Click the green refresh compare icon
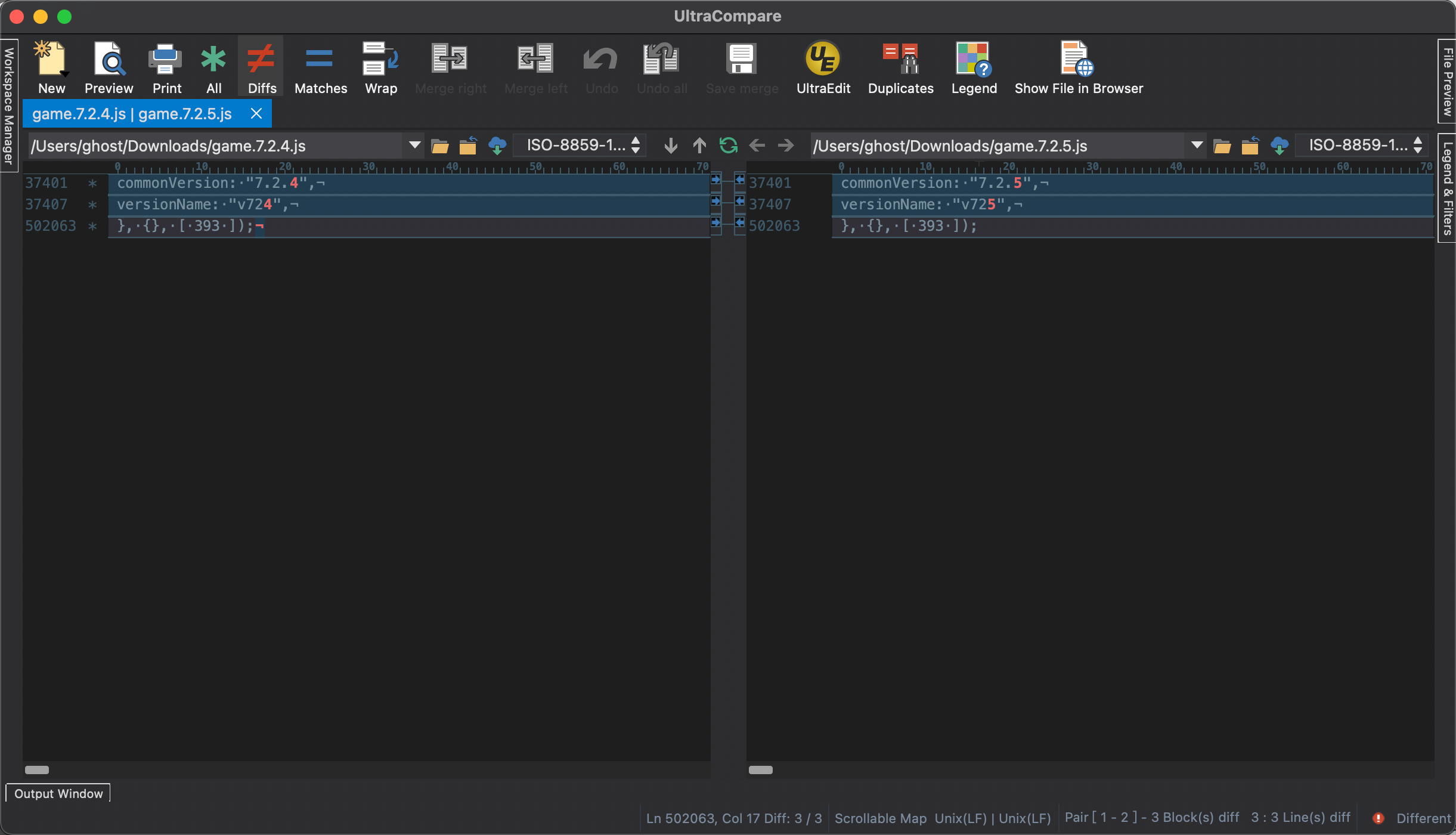The image size is (1456, 835). [728, 146]
